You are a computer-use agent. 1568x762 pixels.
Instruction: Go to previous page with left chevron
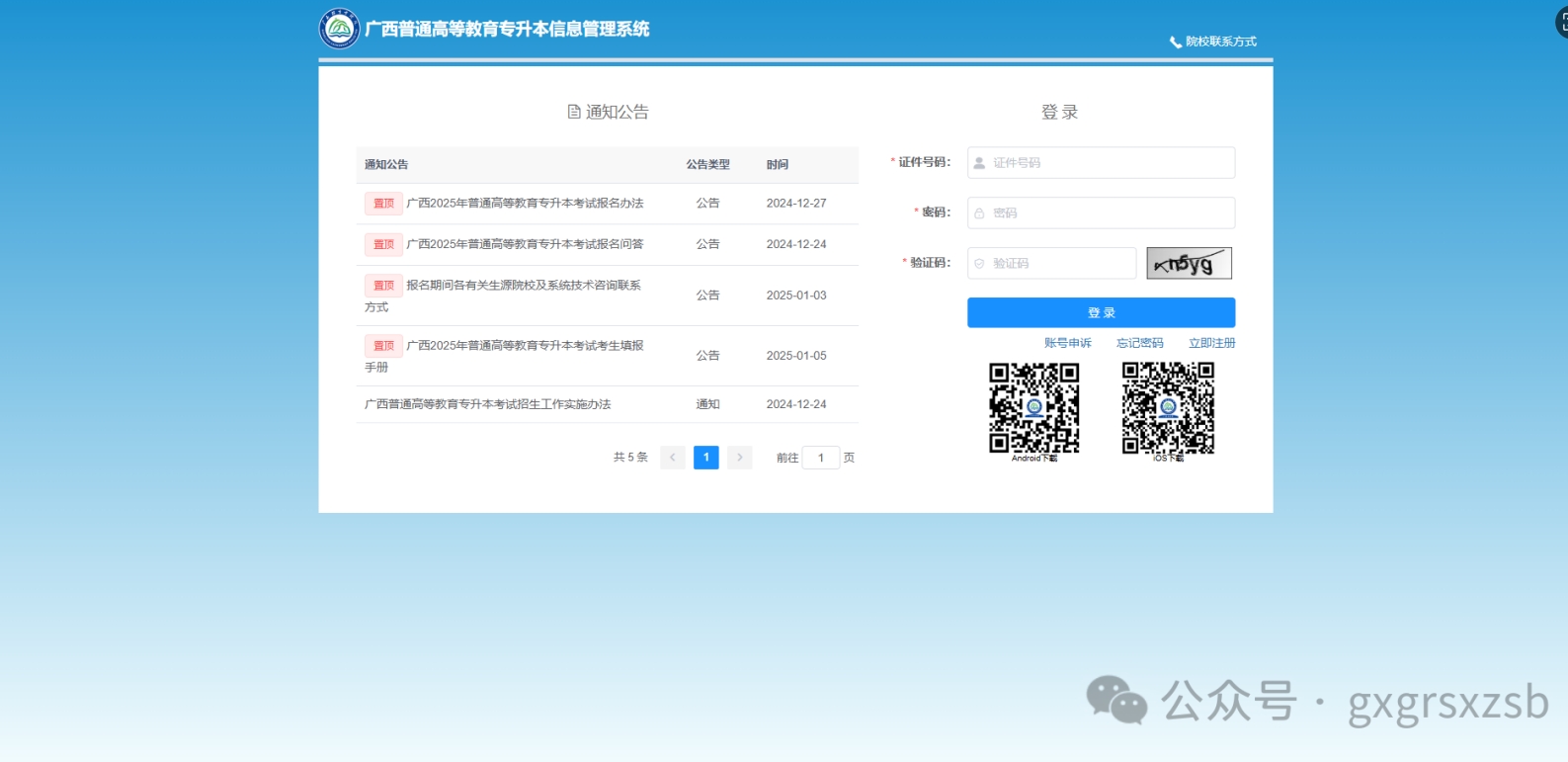[673, 458]
